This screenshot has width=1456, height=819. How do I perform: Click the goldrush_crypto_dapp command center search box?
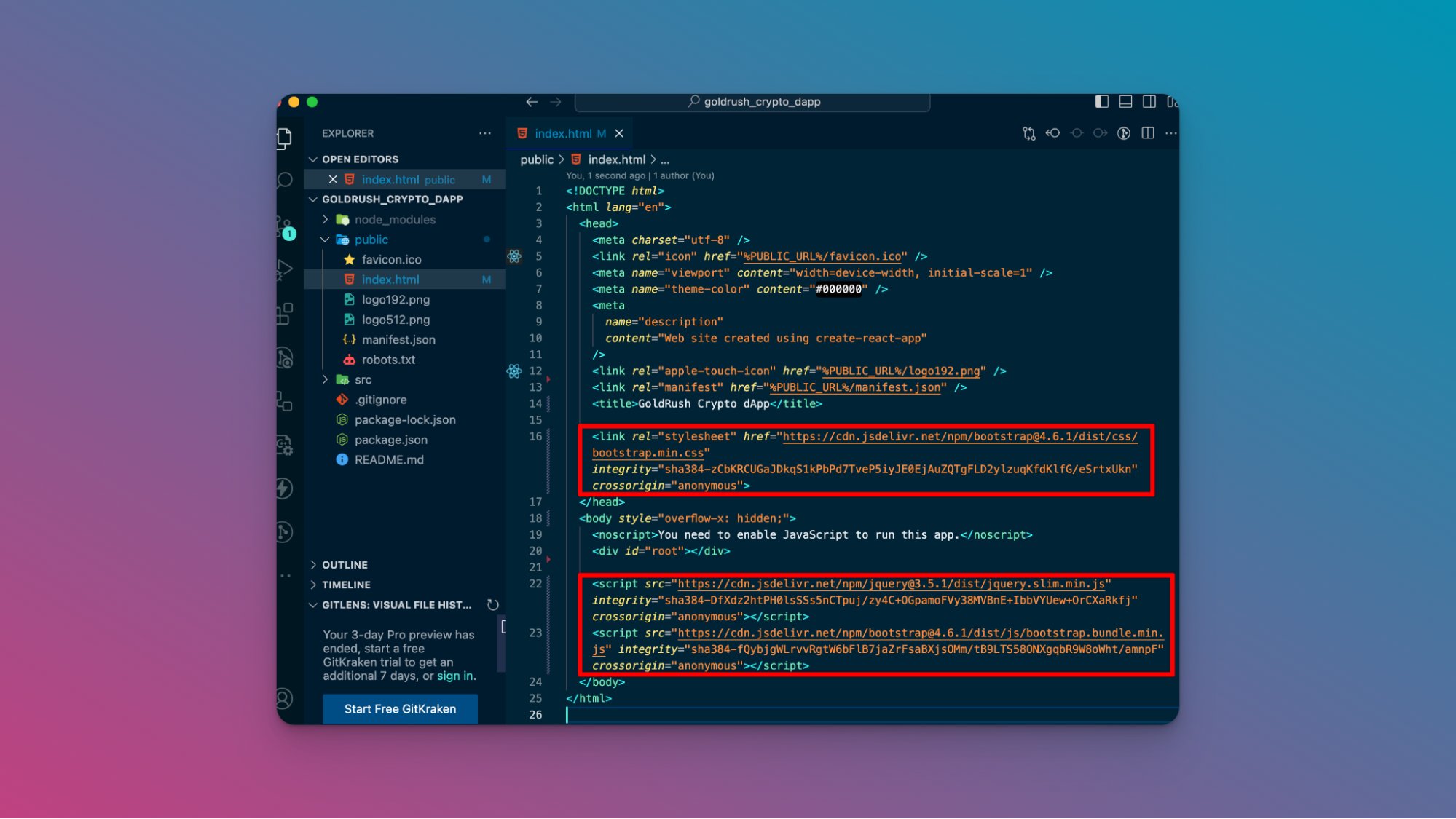tap(752, 102)
